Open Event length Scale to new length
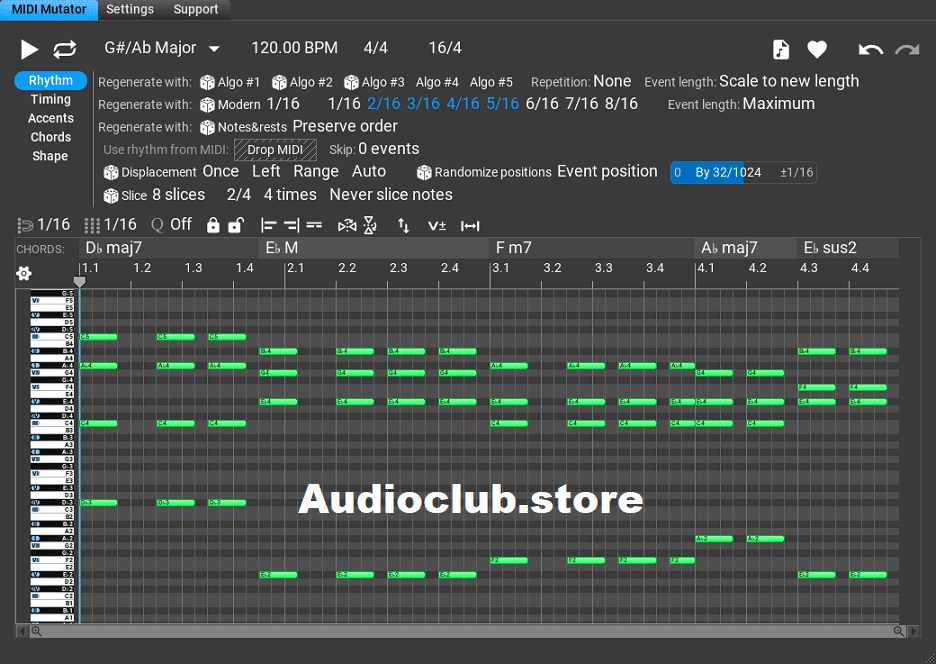 point(788,82)
